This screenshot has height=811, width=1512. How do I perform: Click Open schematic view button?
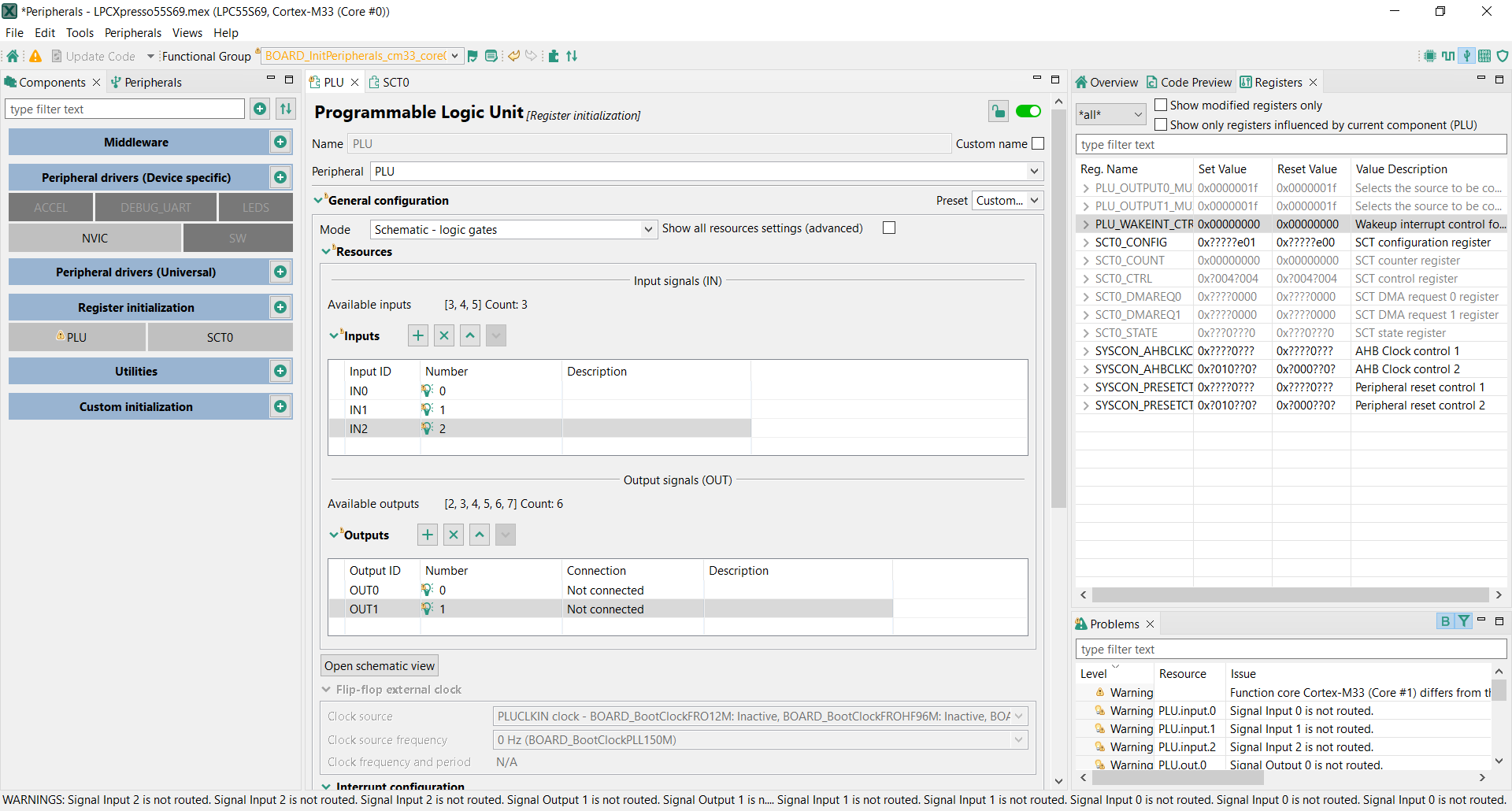[380, 665]
